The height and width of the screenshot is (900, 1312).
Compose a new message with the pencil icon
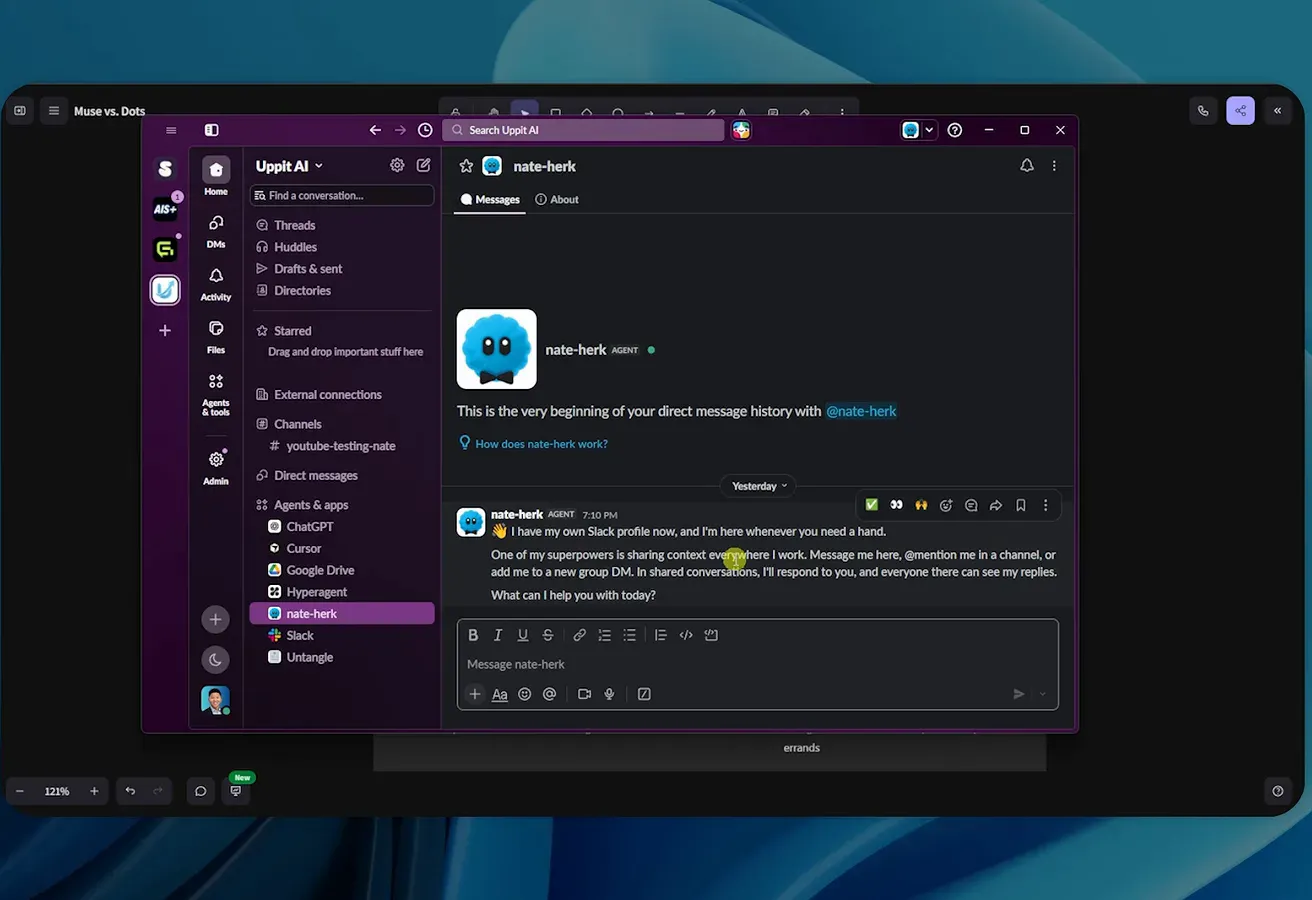coord(424,165)
